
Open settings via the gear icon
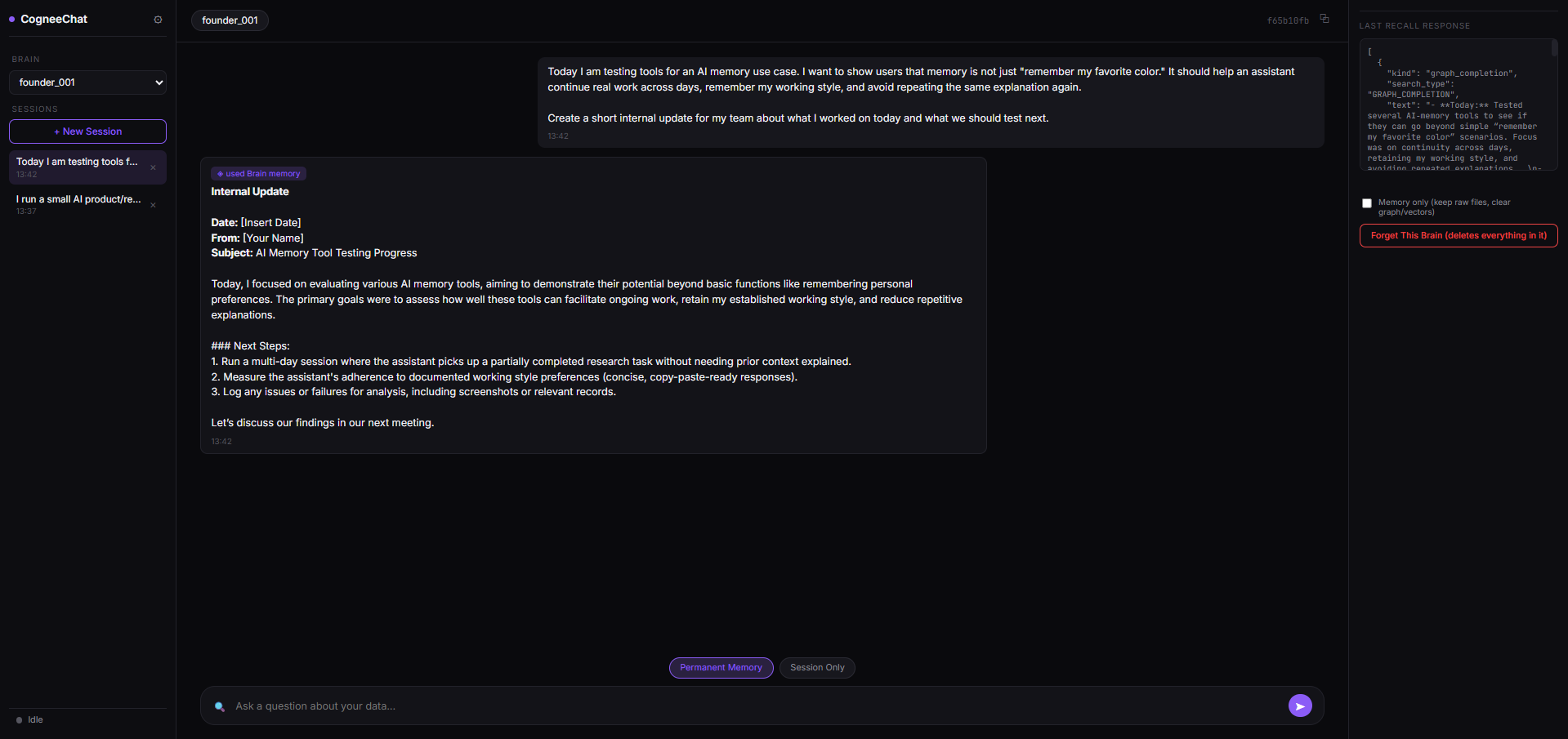click(x=158, y=20)
